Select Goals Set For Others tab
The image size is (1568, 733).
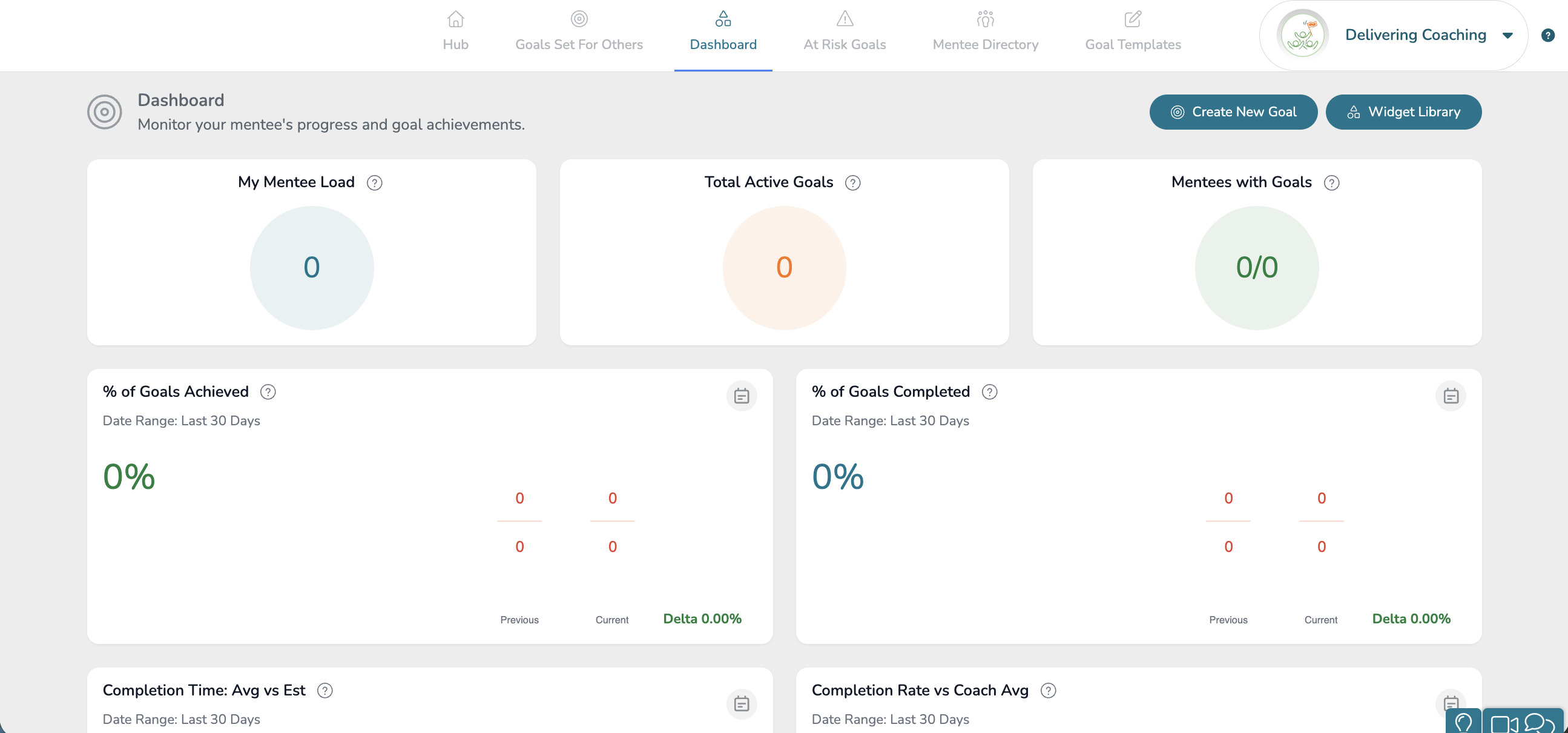coord(578,32)
